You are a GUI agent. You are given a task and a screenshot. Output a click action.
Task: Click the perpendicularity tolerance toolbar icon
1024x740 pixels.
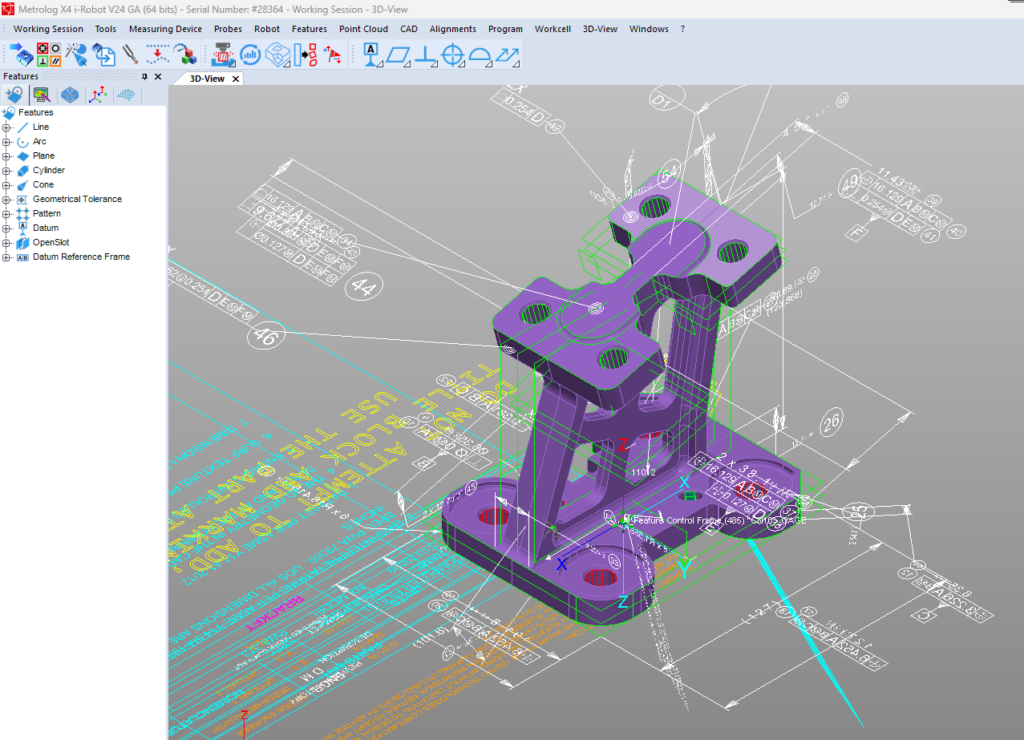click(426, 55)
